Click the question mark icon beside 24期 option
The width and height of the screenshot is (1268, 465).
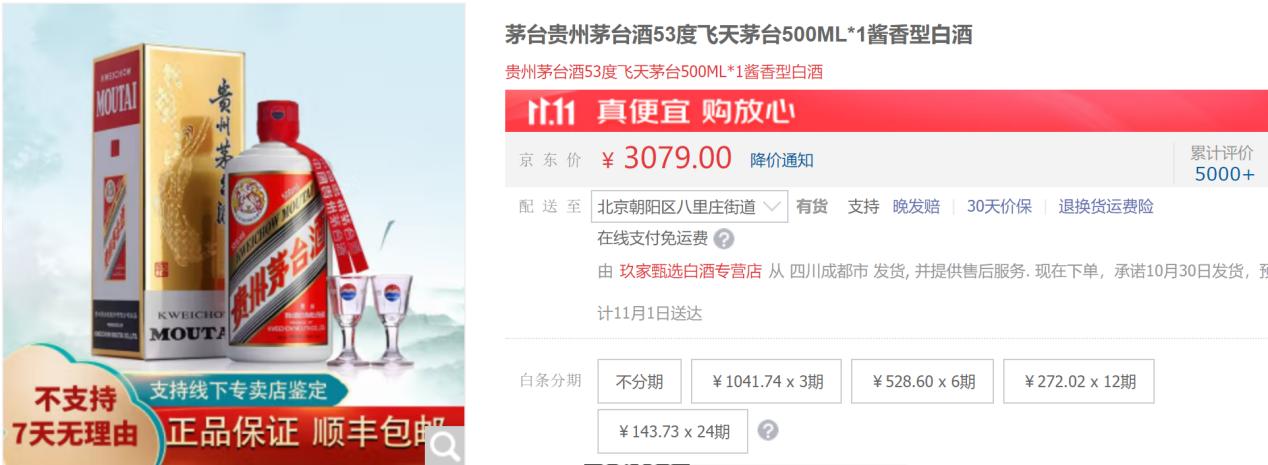coord(768,431)
